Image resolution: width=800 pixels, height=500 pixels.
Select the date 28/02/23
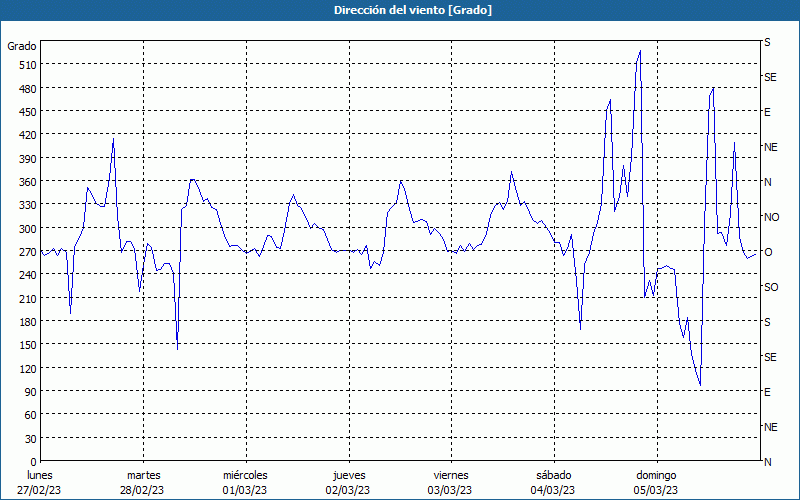pos(142,490)
